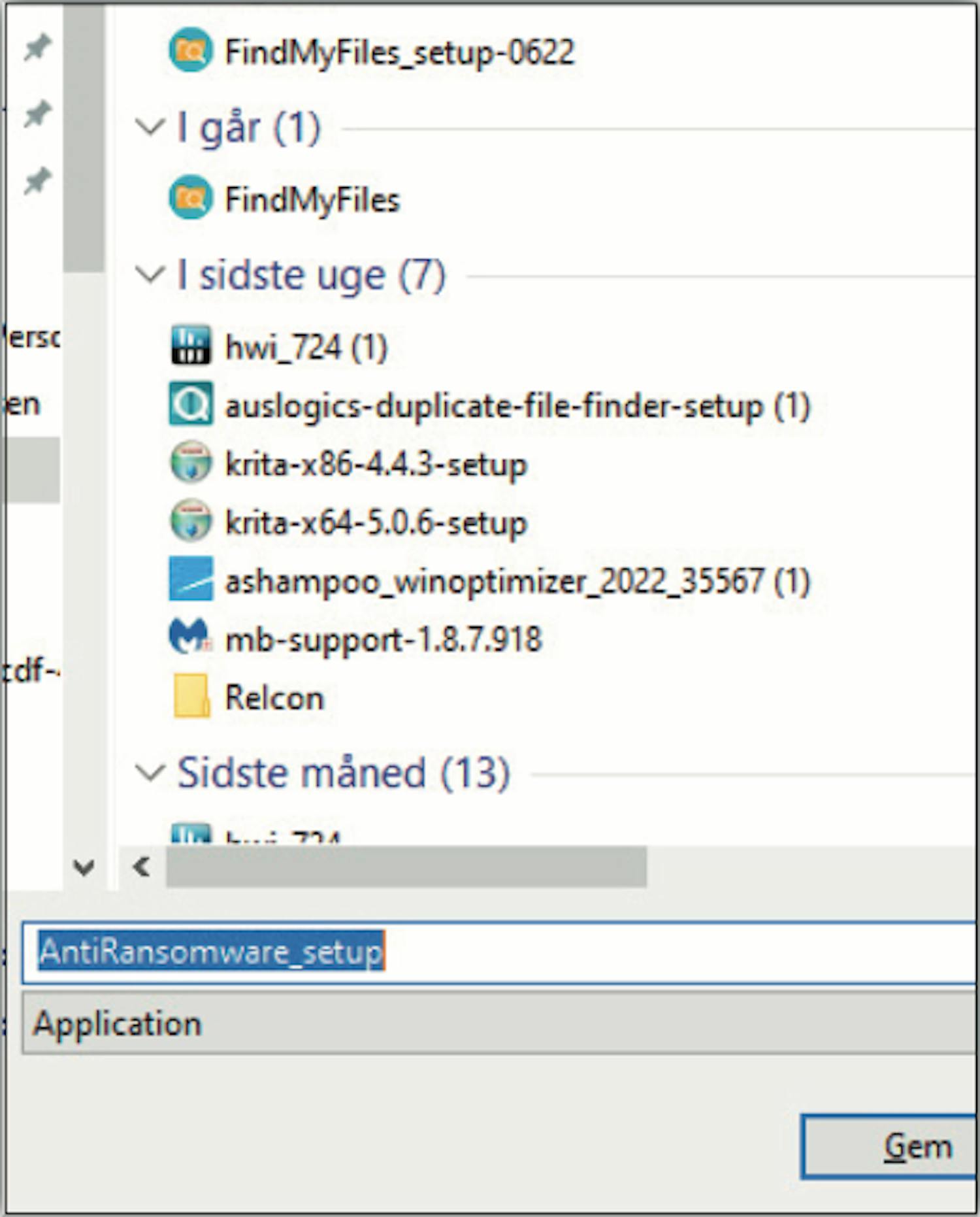This screenshot has height=1217, width=980.
Task: Select 'ashampoo_winoptimizer_2022_35567 (1)' name
Action: (x=517, y=581)
